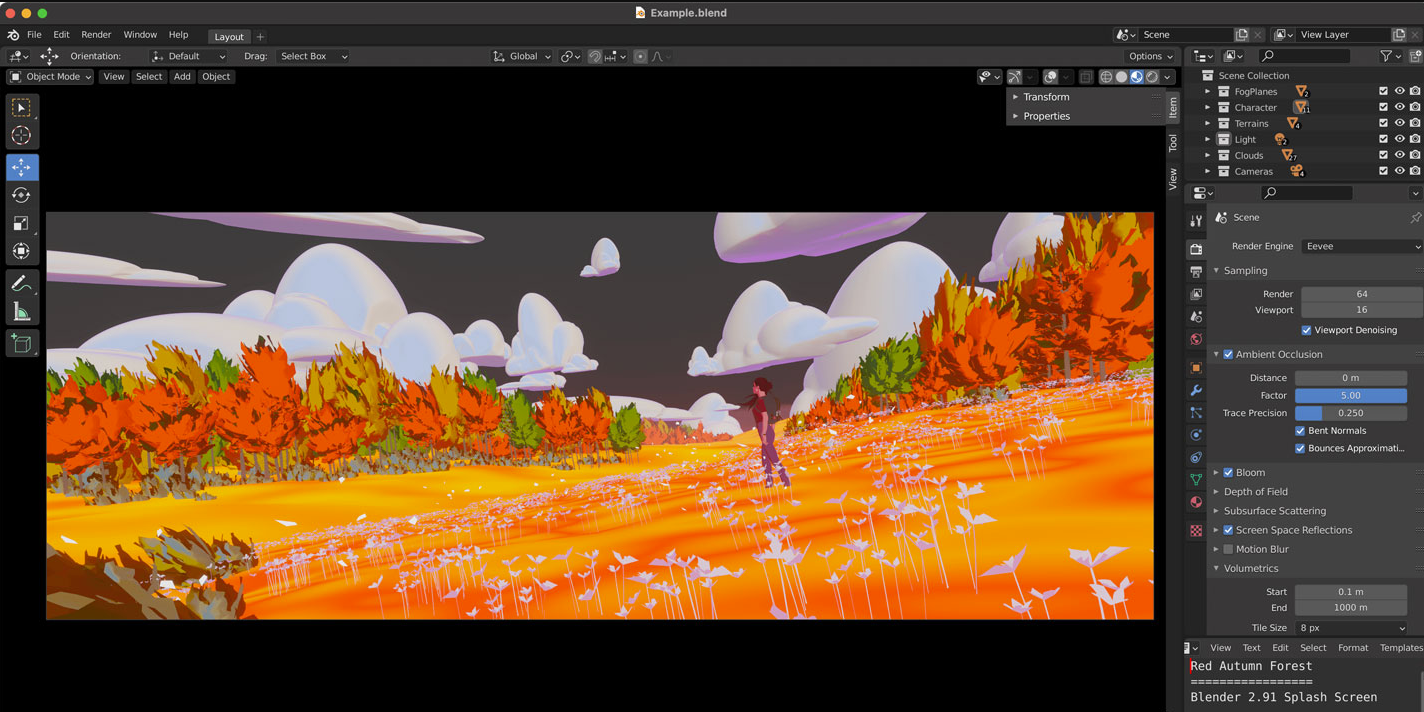
Task: Pick the Rotate tool
Action: tap(21, 195)
